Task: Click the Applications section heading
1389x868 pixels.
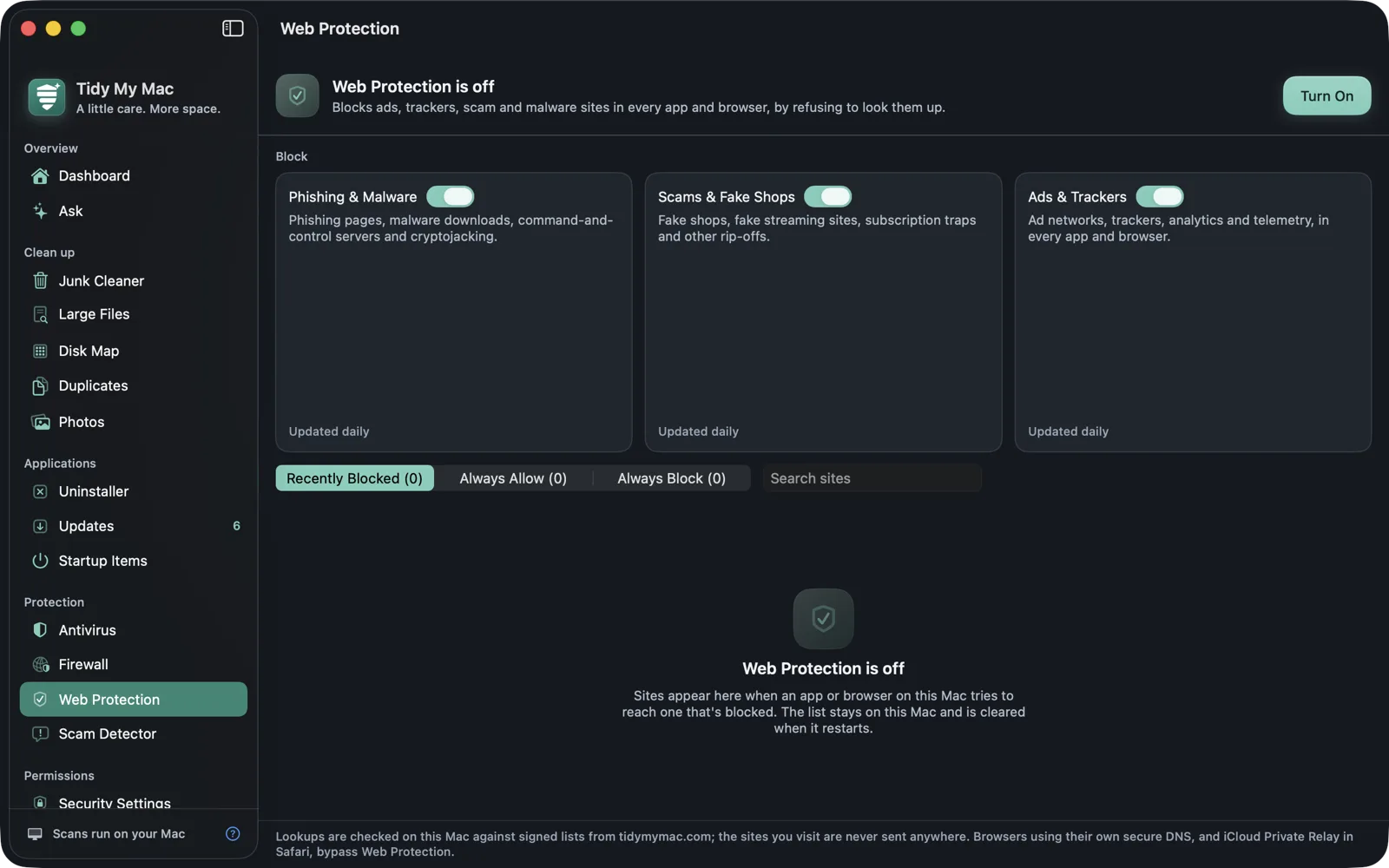Action: point(60,464)
